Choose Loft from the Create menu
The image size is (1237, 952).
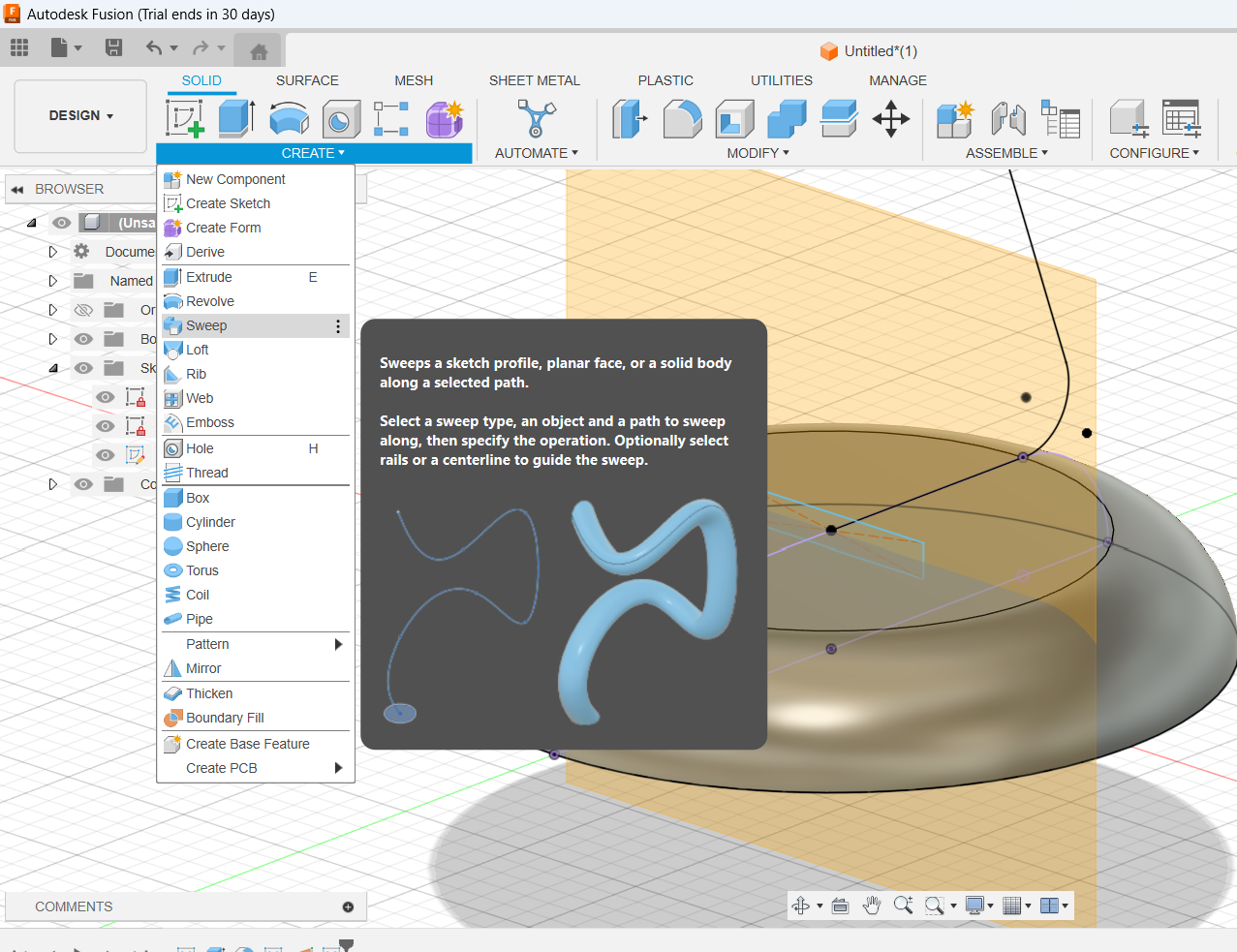coord(256,350)
